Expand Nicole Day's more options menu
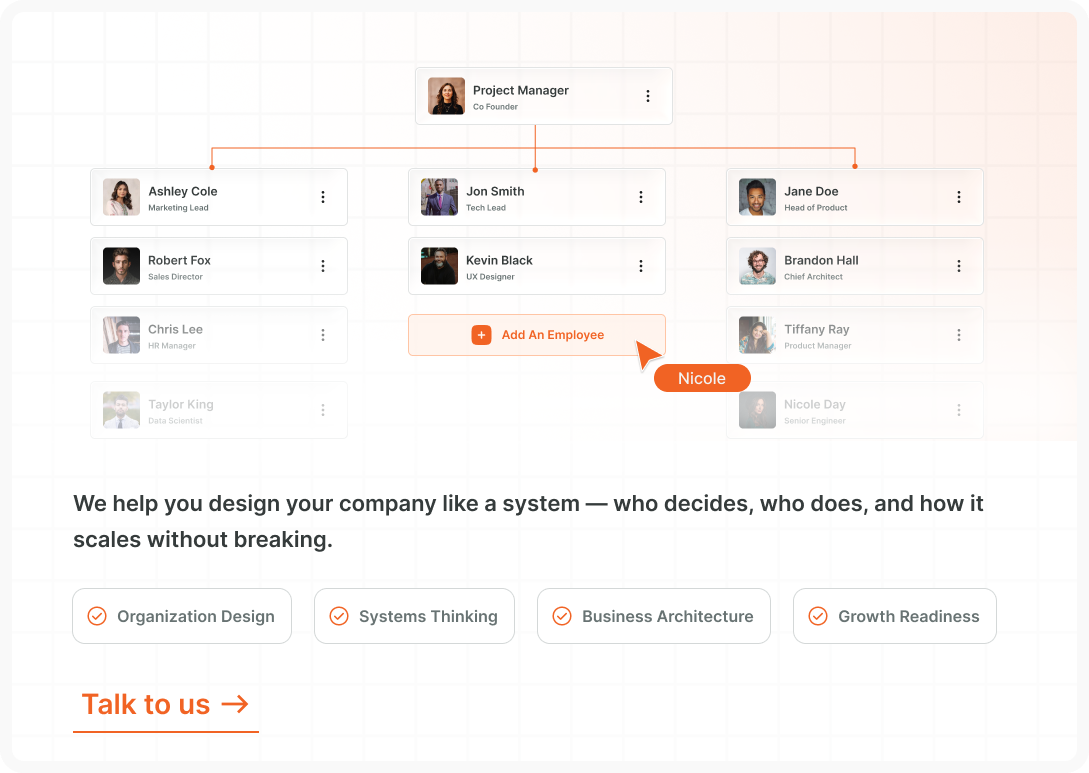Image resolution: width=1089 pixels, height=773 pixels. (x=959, y=410)
